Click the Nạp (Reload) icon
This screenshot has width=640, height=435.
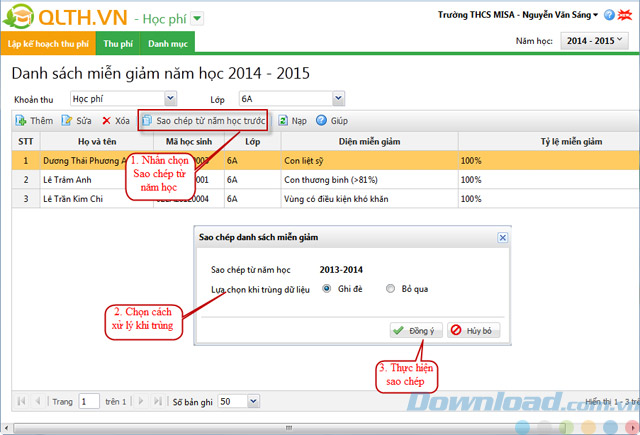point(284,120)
